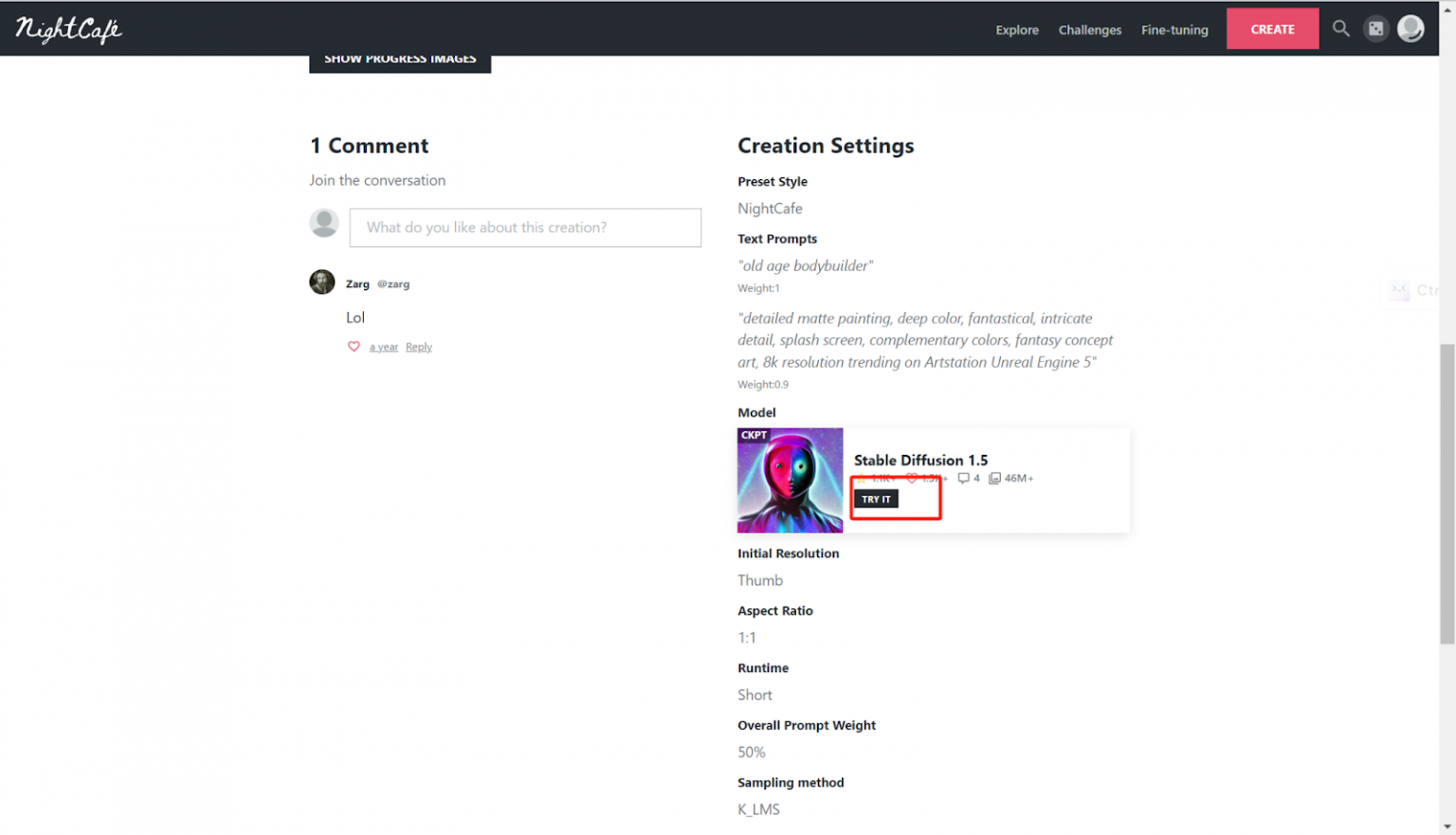1456x835 pixels.
Task: Open the user profile avatar menu
Action: [x=1410, y=28]
